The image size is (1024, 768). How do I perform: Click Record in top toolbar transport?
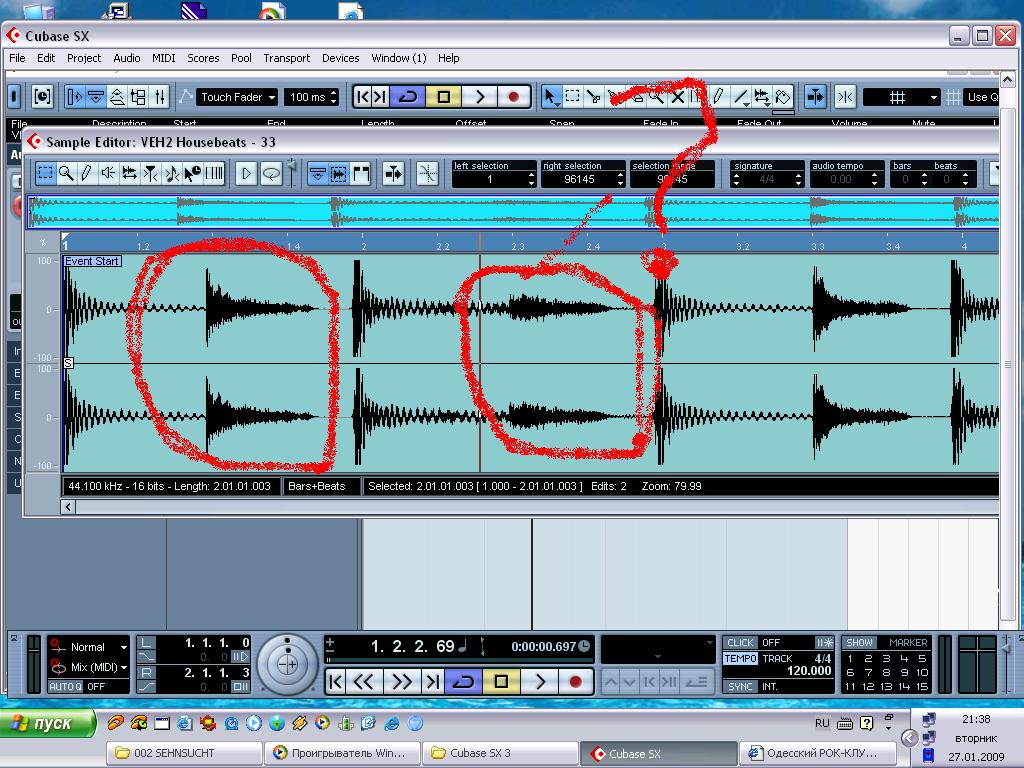513,97
